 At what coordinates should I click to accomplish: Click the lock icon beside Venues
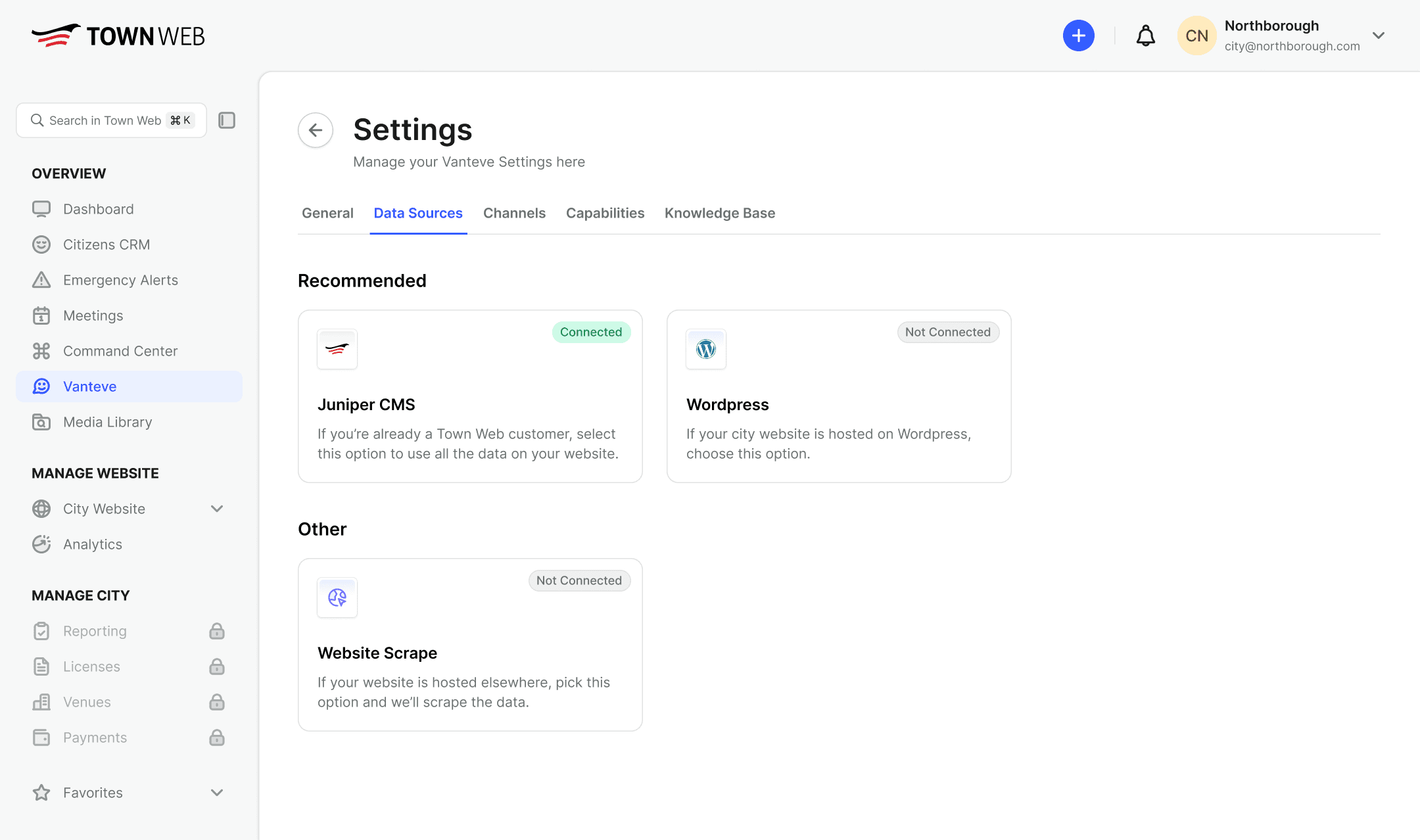(x=217, y=702)
